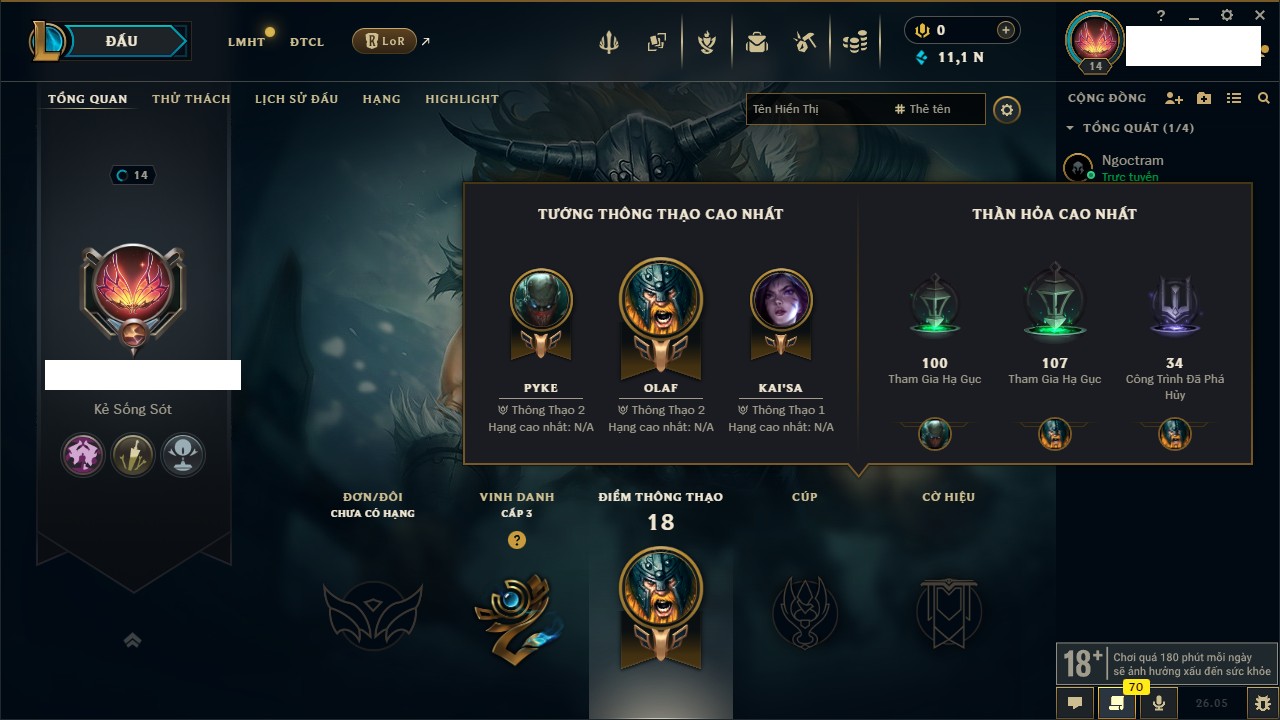Open the chat bubble panel

pyautogui.click(x=1075, y=703)
